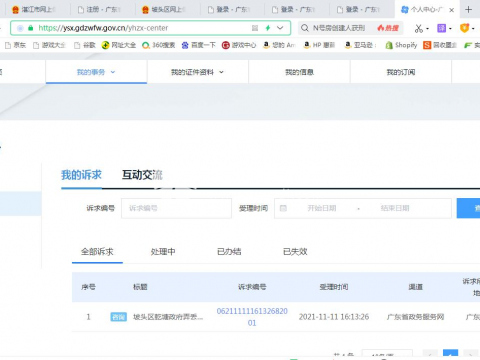Open request number 062111111613268201 link
The height and width of the screenshot is (360, 480).
click(252, 317)
